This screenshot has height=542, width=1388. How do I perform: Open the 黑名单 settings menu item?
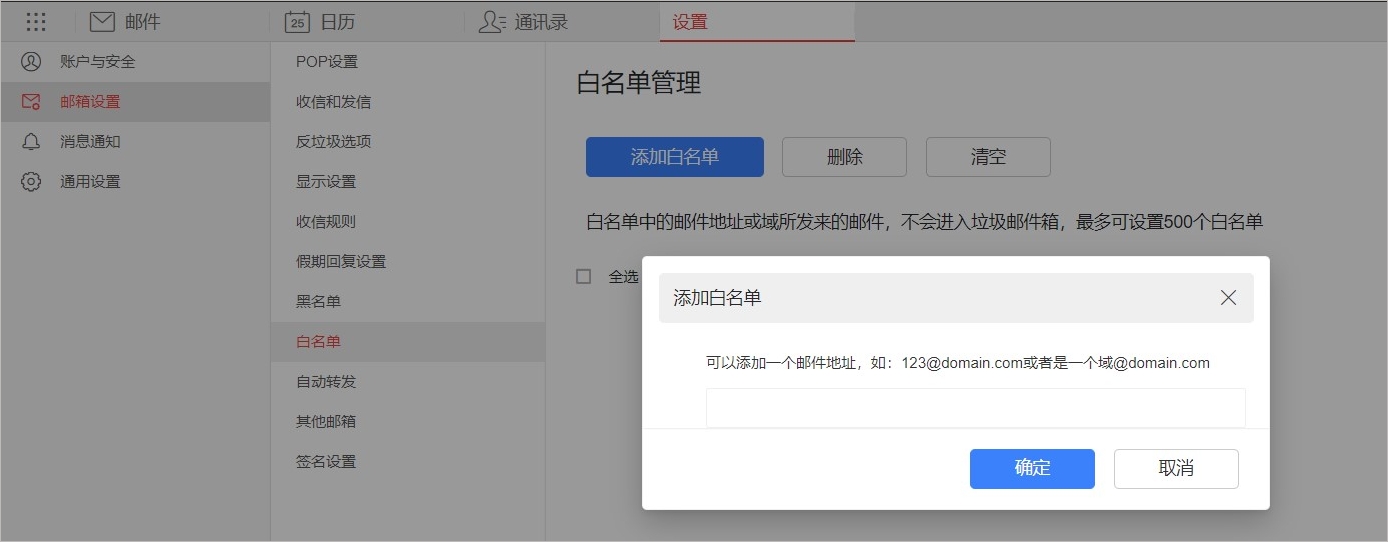click(x=318, y=302)
